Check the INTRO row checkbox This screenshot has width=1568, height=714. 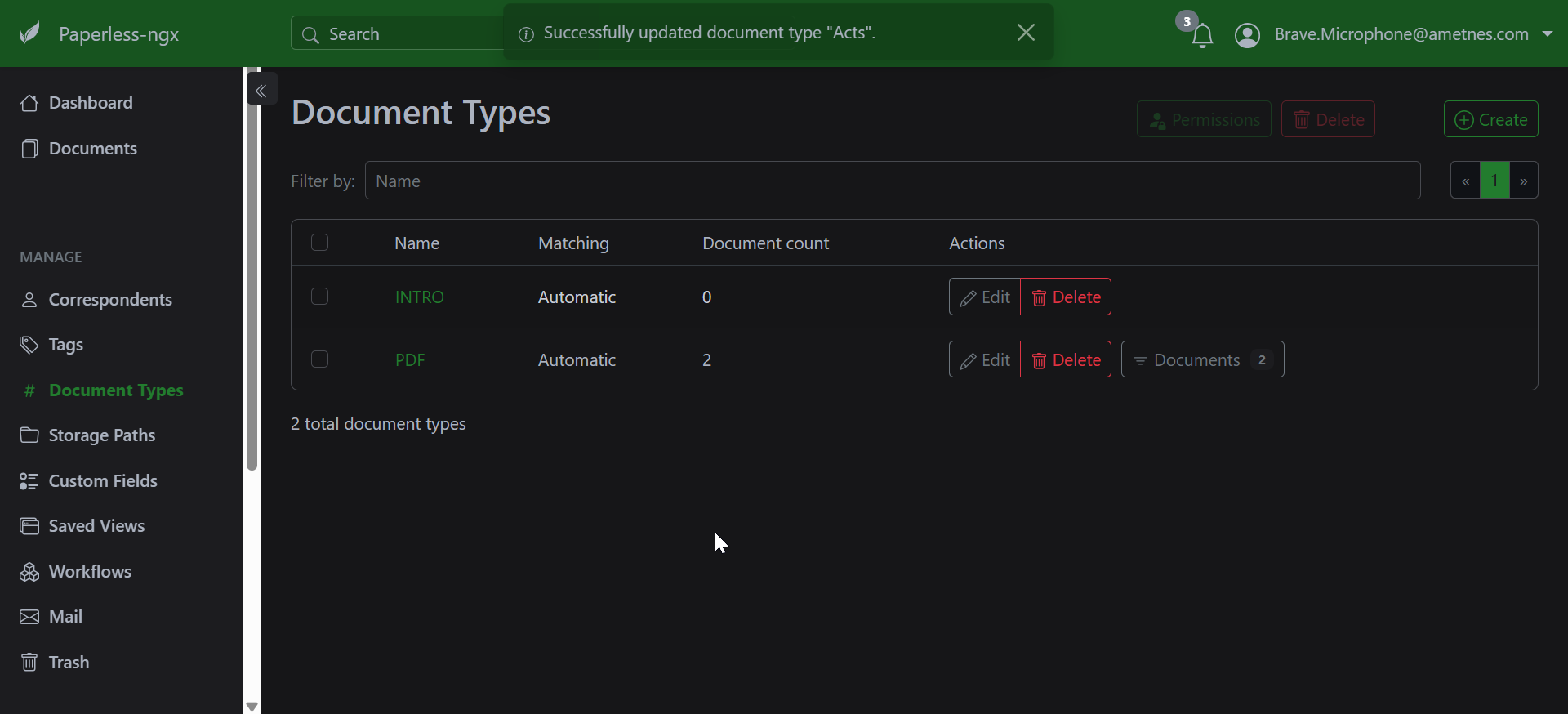[x=319, y=297]
